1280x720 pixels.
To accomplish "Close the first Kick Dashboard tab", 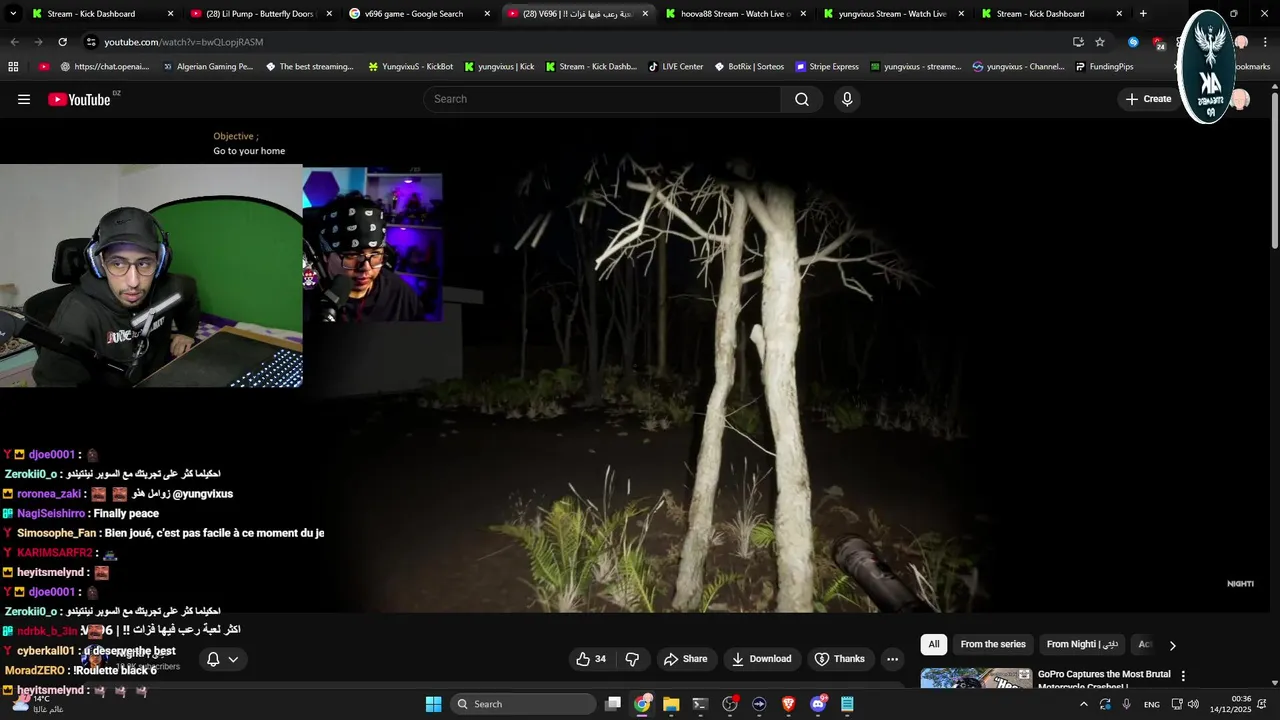I will (170, 14).
